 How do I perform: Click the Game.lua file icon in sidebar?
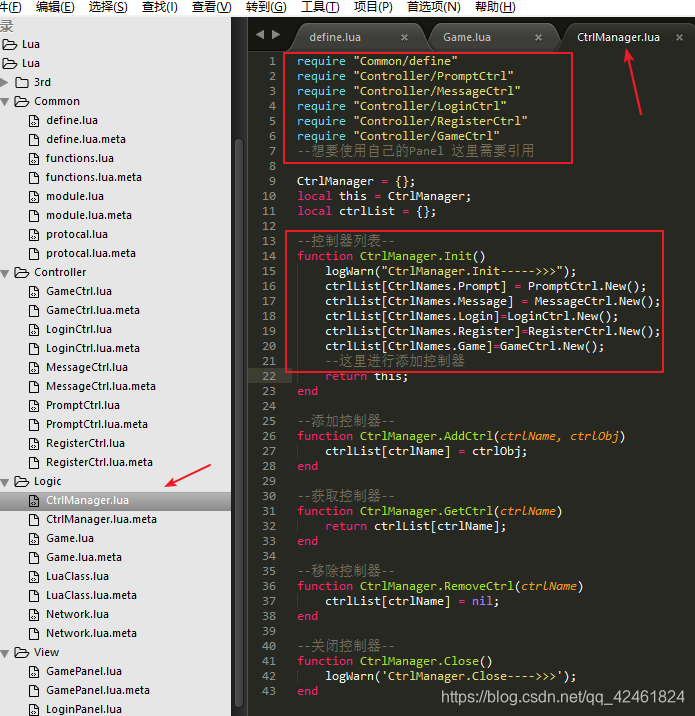34,539
